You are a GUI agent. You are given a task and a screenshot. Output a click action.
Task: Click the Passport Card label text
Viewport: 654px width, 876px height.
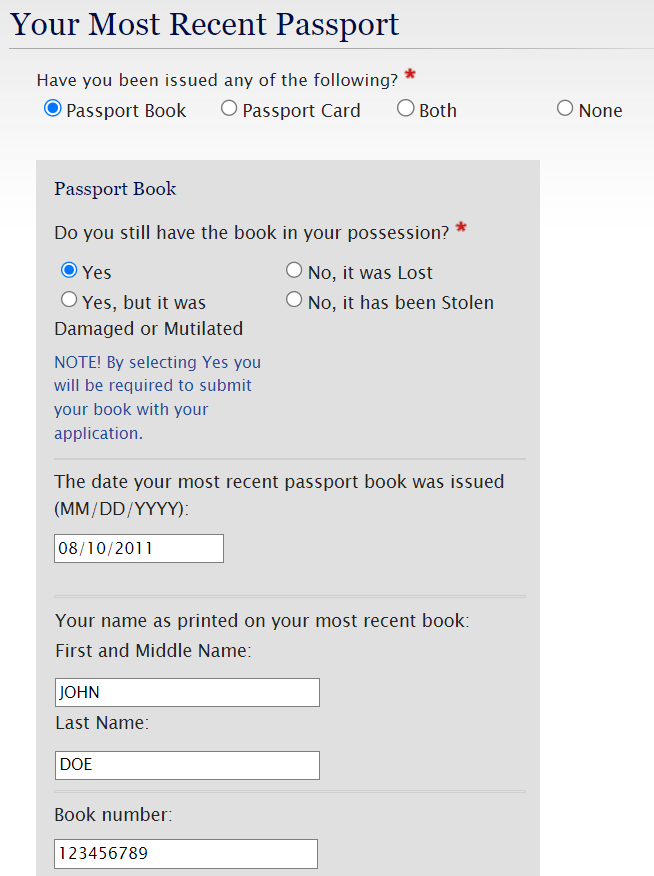301,111
